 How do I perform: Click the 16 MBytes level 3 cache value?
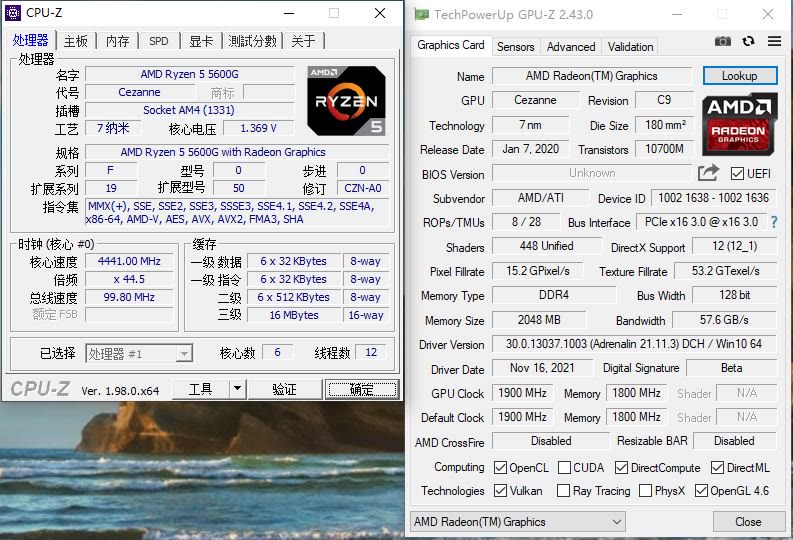(294, 315)
